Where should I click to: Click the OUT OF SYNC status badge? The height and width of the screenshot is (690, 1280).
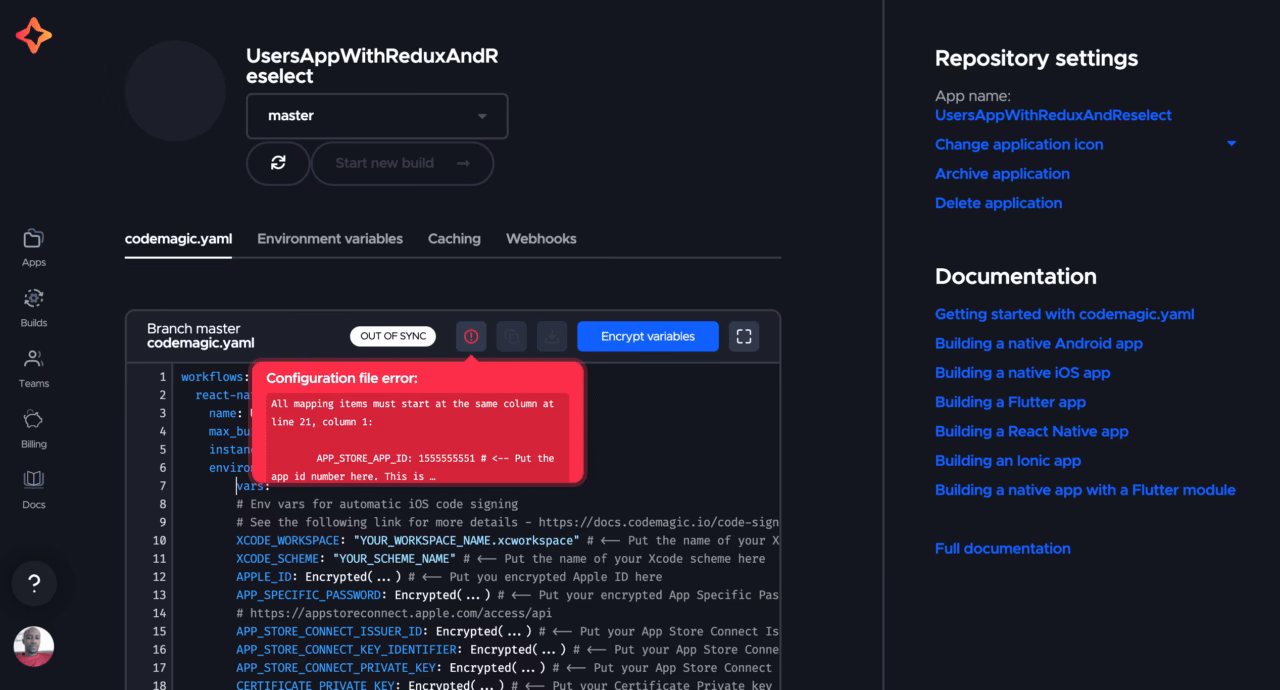click(392, 336)
